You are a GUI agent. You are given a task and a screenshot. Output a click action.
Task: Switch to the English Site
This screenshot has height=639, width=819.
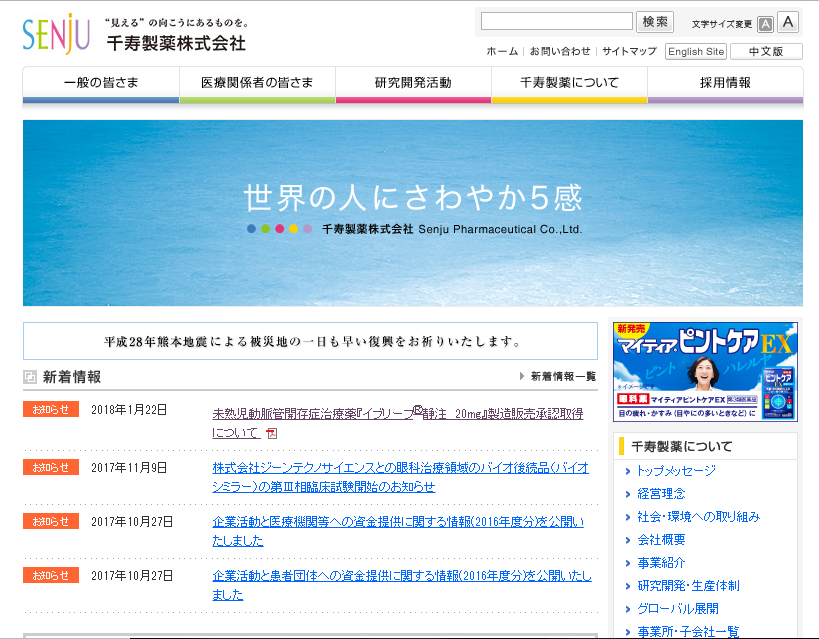(x=696, y=52)
